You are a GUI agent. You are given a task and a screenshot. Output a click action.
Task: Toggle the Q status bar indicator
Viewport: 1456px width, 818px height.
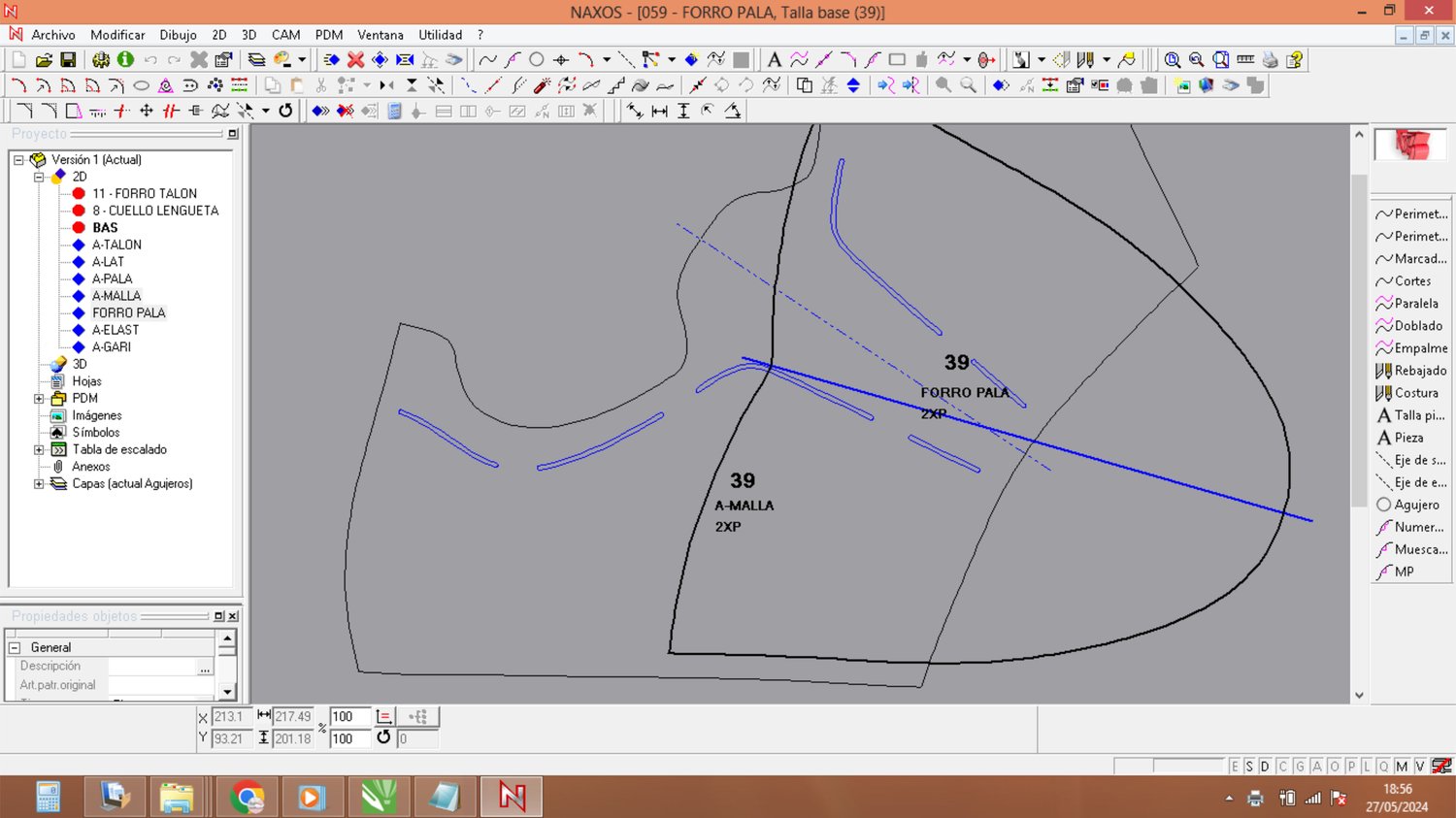pos(1384,767)
